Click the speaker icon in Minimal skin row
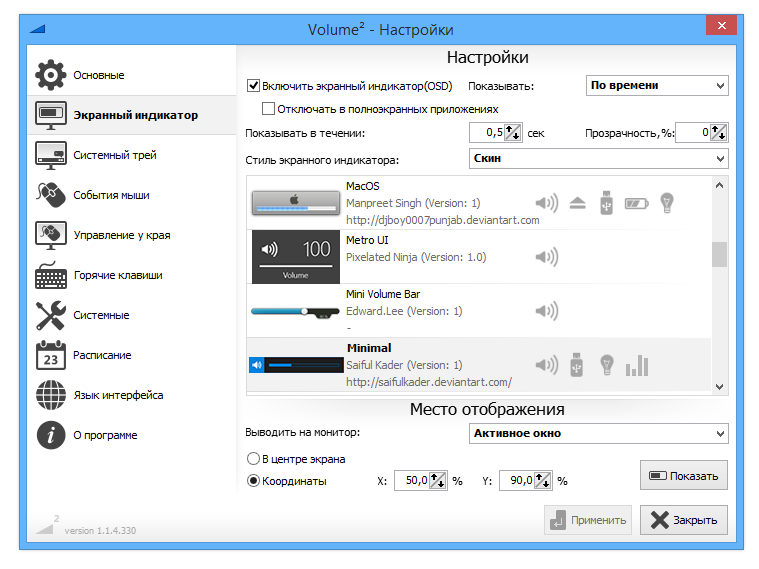759x569 pixels. tap(547, 365)
